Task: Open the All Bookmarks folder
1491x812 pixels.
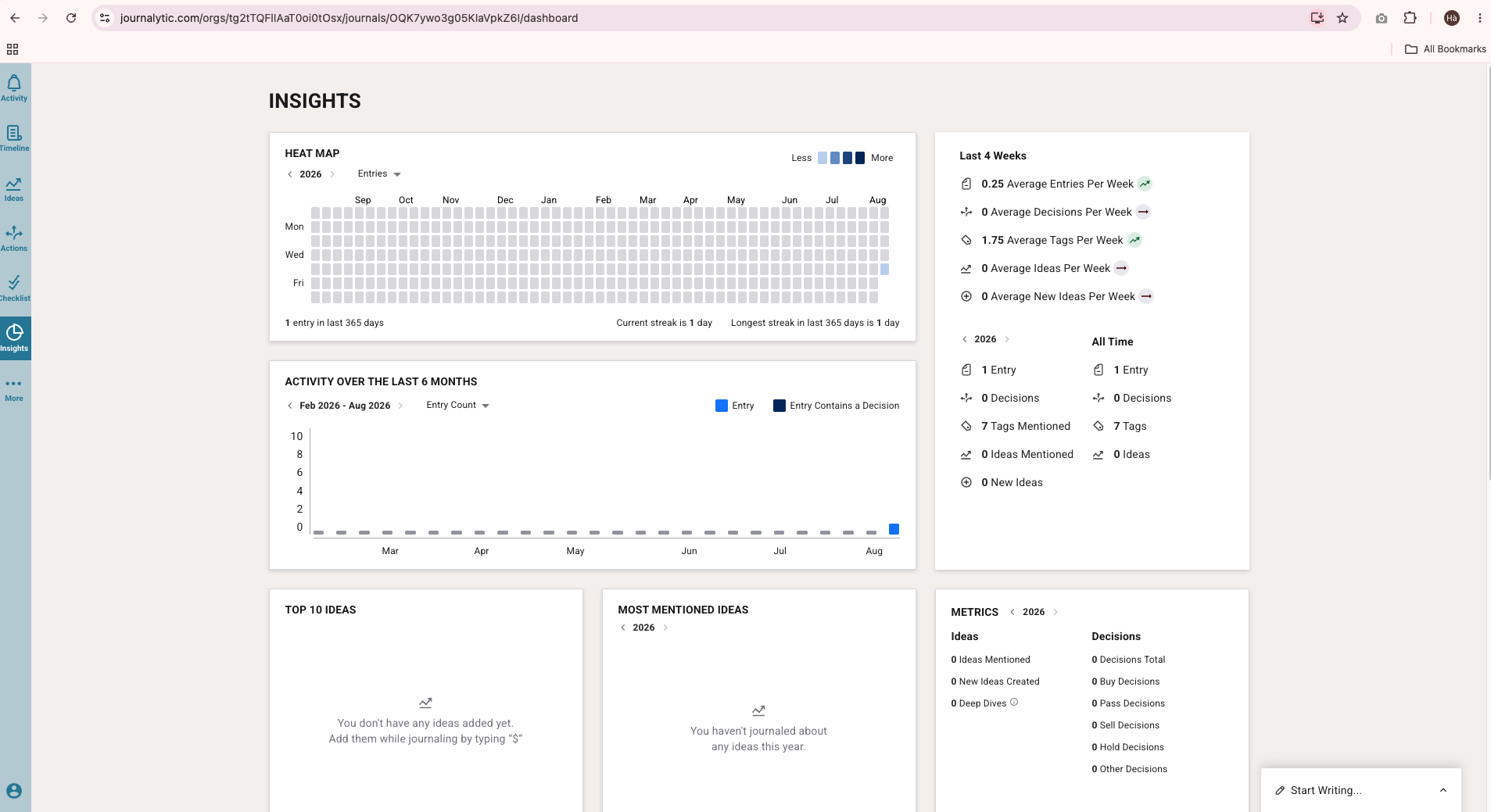Action: click(1446, 49)
